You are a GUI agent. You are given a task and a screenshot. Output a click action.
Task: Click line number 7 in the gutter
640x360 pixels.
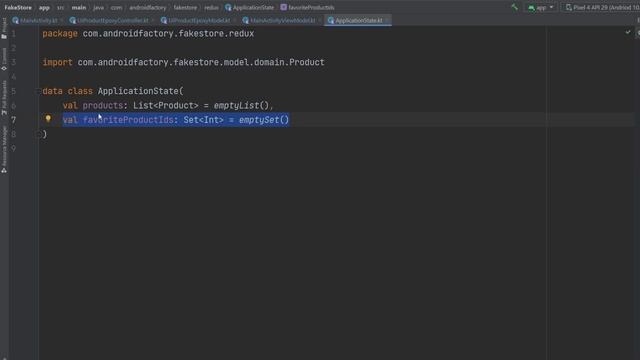(x=14, y=120)
